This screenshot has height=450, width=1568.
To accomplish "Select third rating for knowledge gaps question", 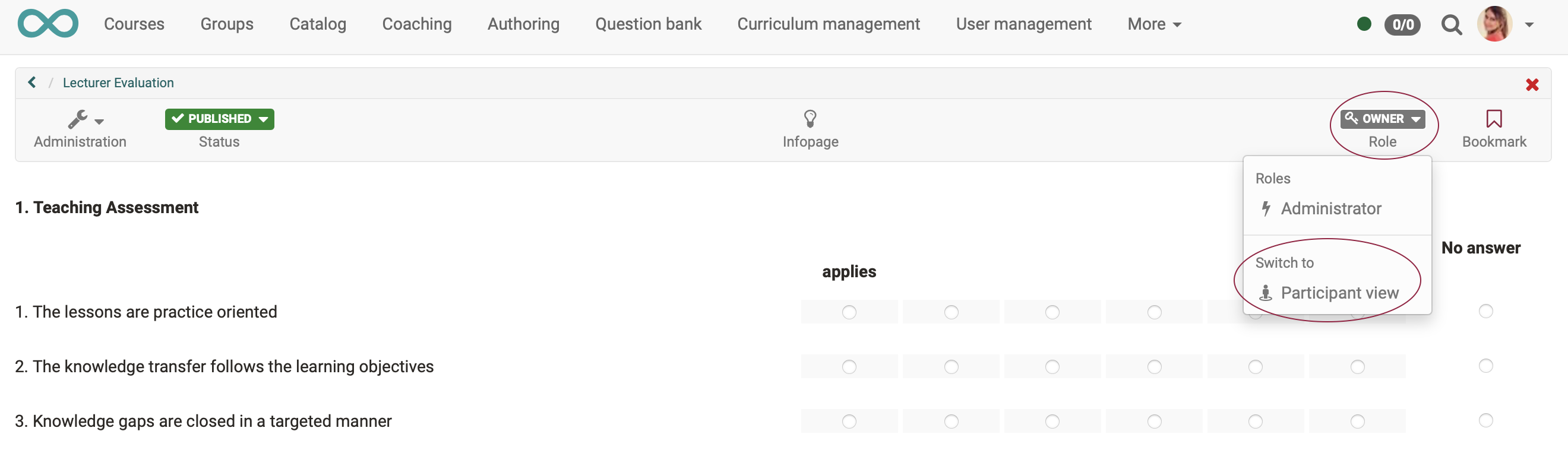I will (x=1052, y=422).
